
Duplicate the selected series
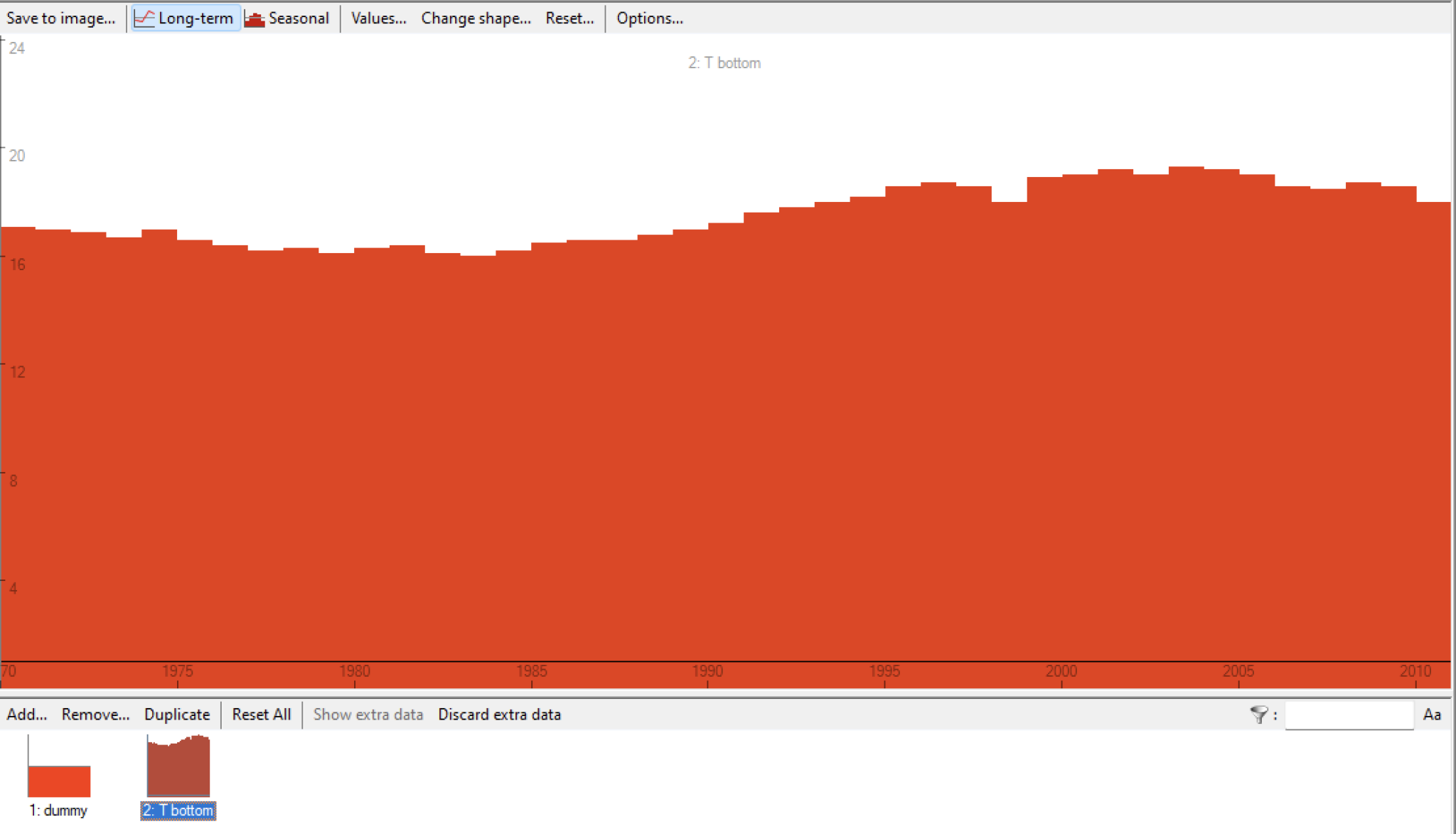click(177, 715)
